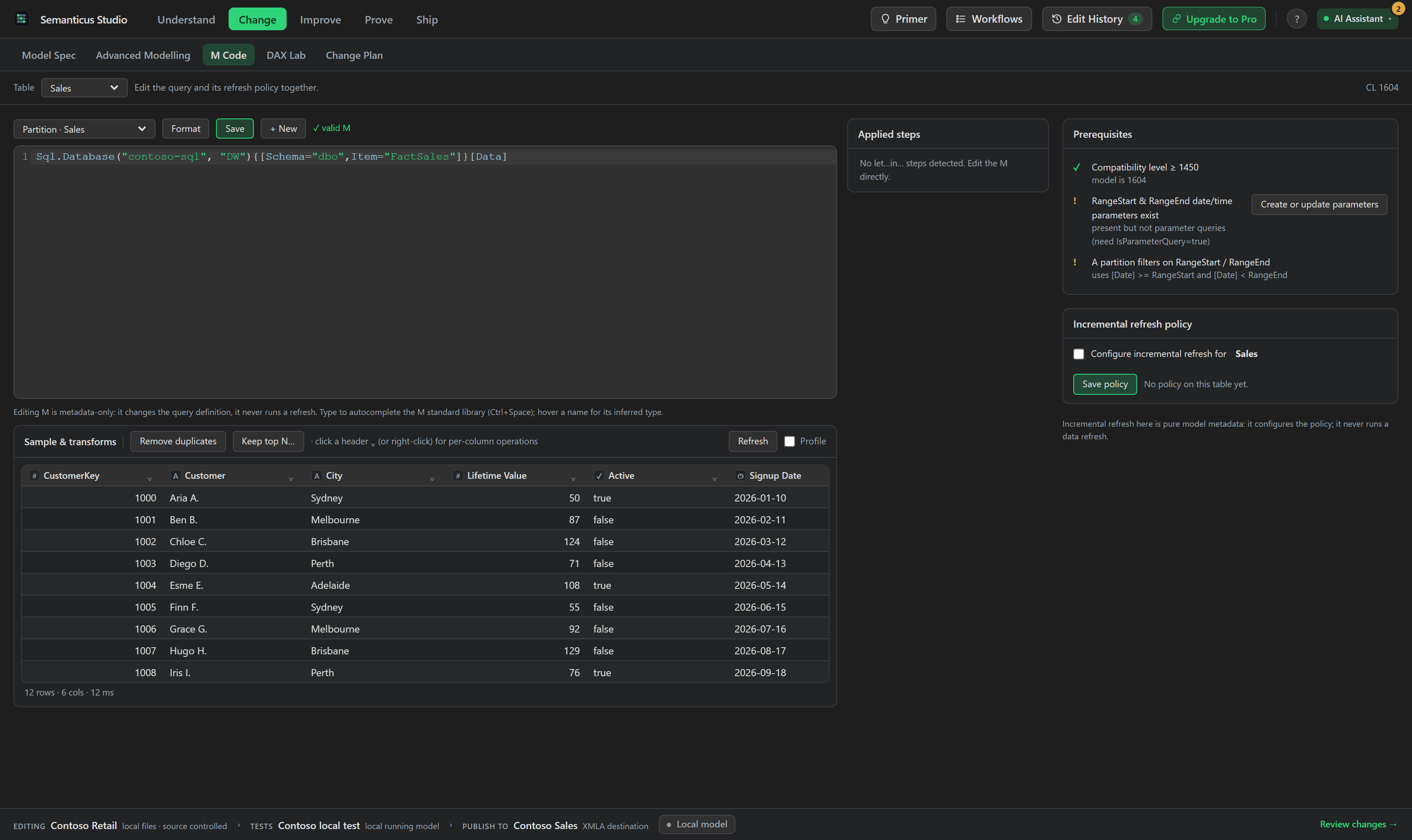Click the Format button
The height and width of the screenshot is (840, 1412).
click(186, 129)
